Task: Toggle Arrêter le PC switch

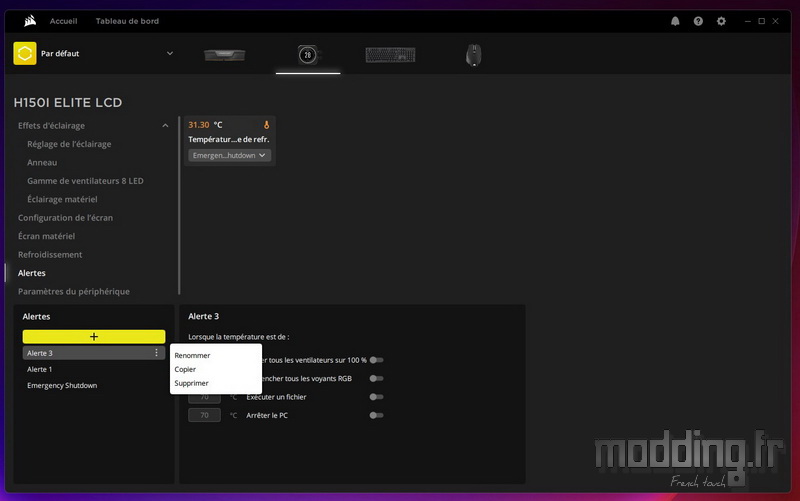Action: click(x=377, y=415)
